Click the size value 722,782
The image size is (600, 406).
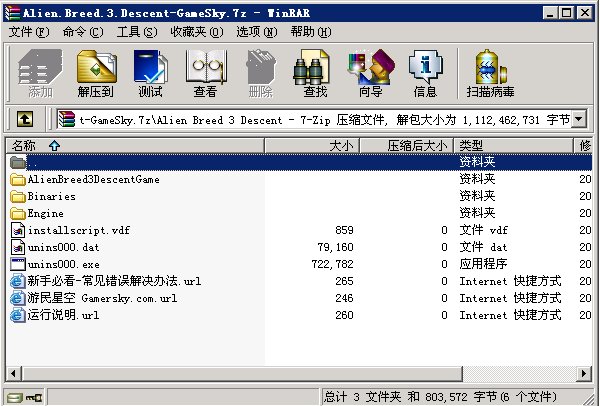point(332,264)
